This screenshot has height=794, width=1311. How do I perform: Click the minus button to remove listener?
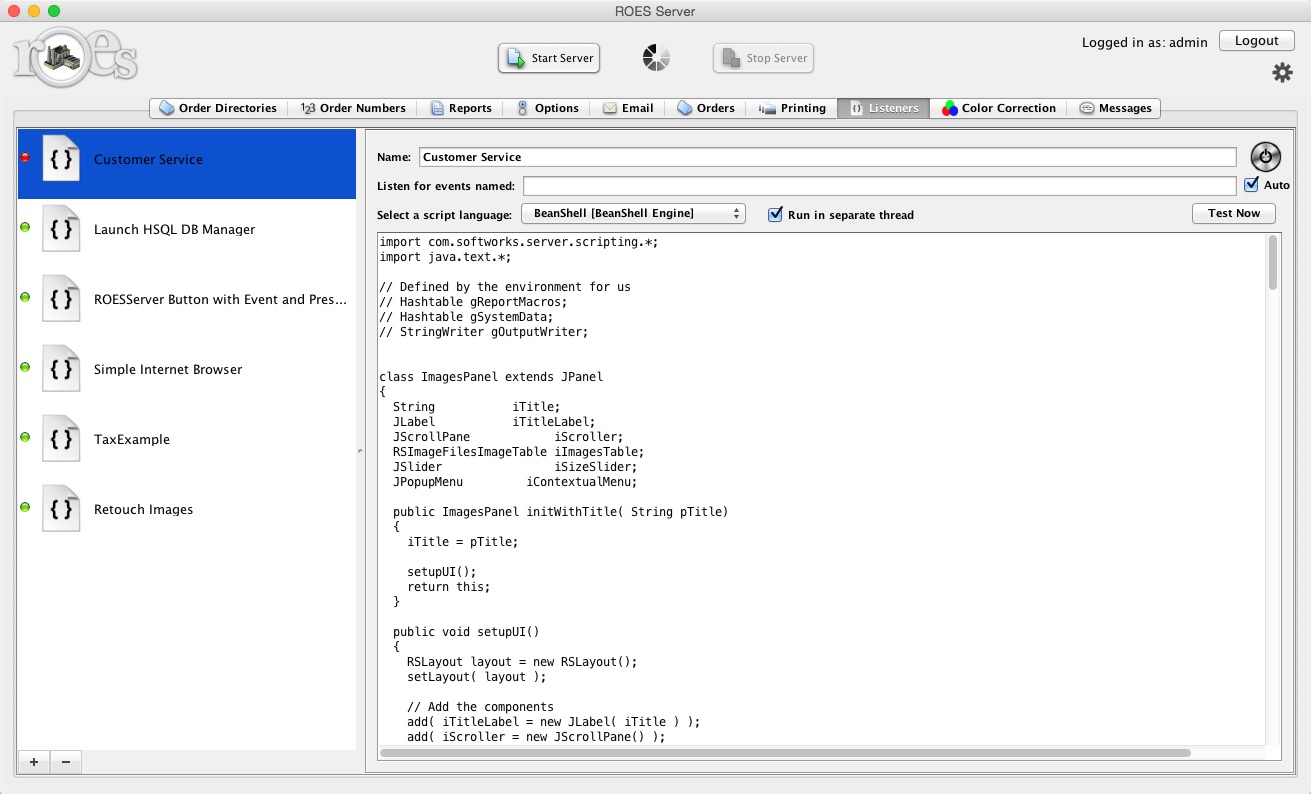[66, 762]
